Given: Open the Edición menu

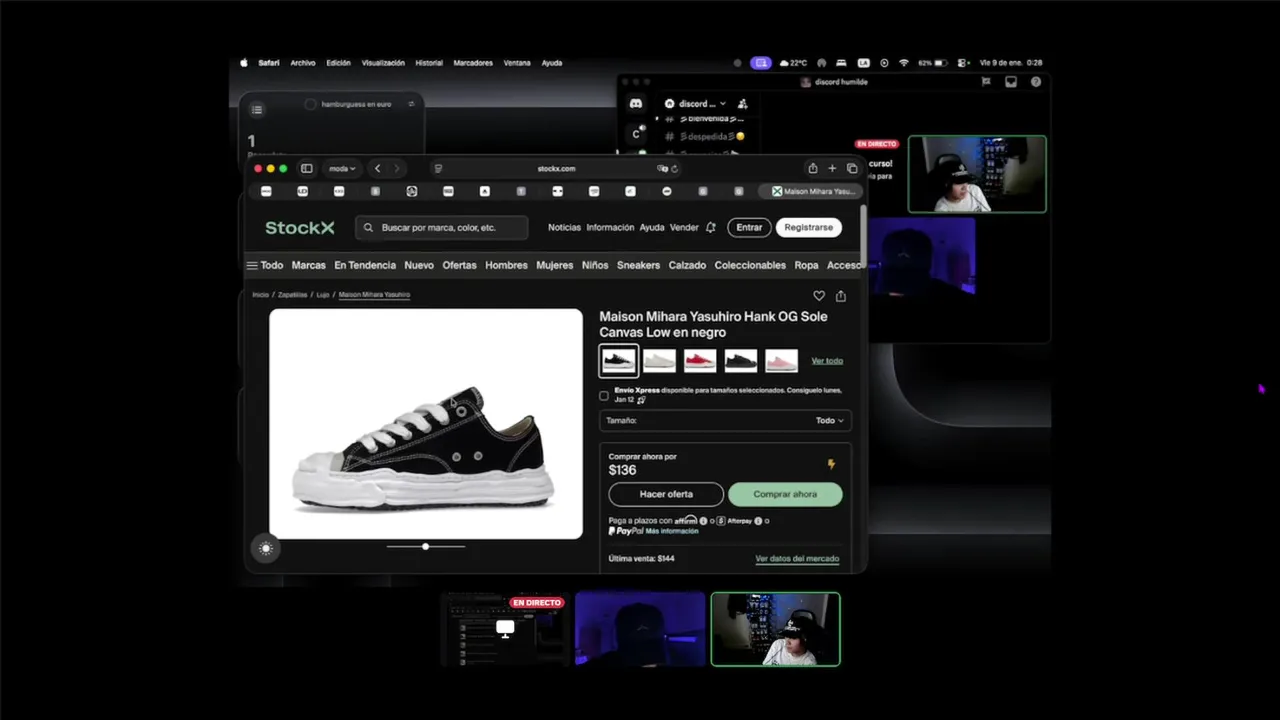Looking at the screenshot, I should 338,63.
